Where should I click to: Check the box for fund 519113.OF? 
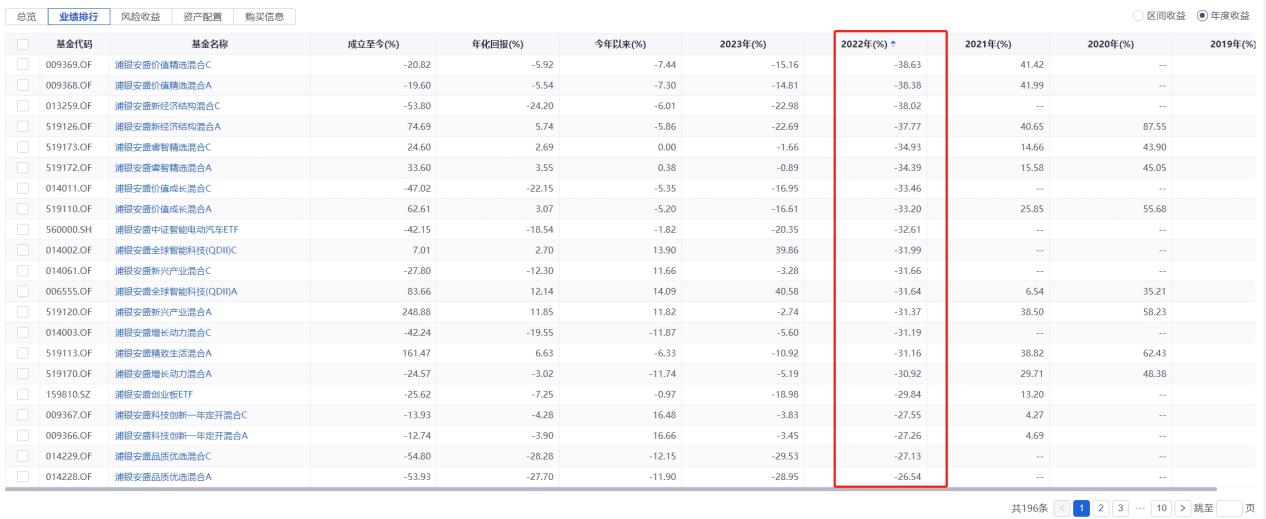22,352
